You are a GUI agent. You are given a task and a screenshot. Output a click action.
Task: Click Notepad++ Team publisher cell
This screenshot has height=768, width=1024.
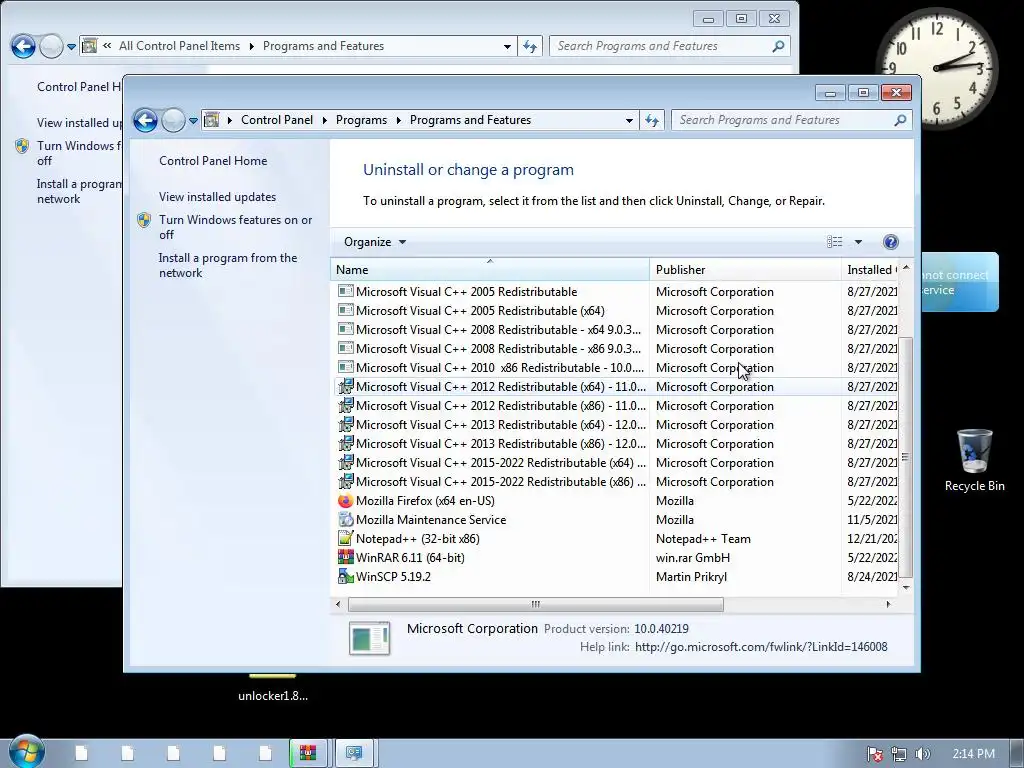703,539
